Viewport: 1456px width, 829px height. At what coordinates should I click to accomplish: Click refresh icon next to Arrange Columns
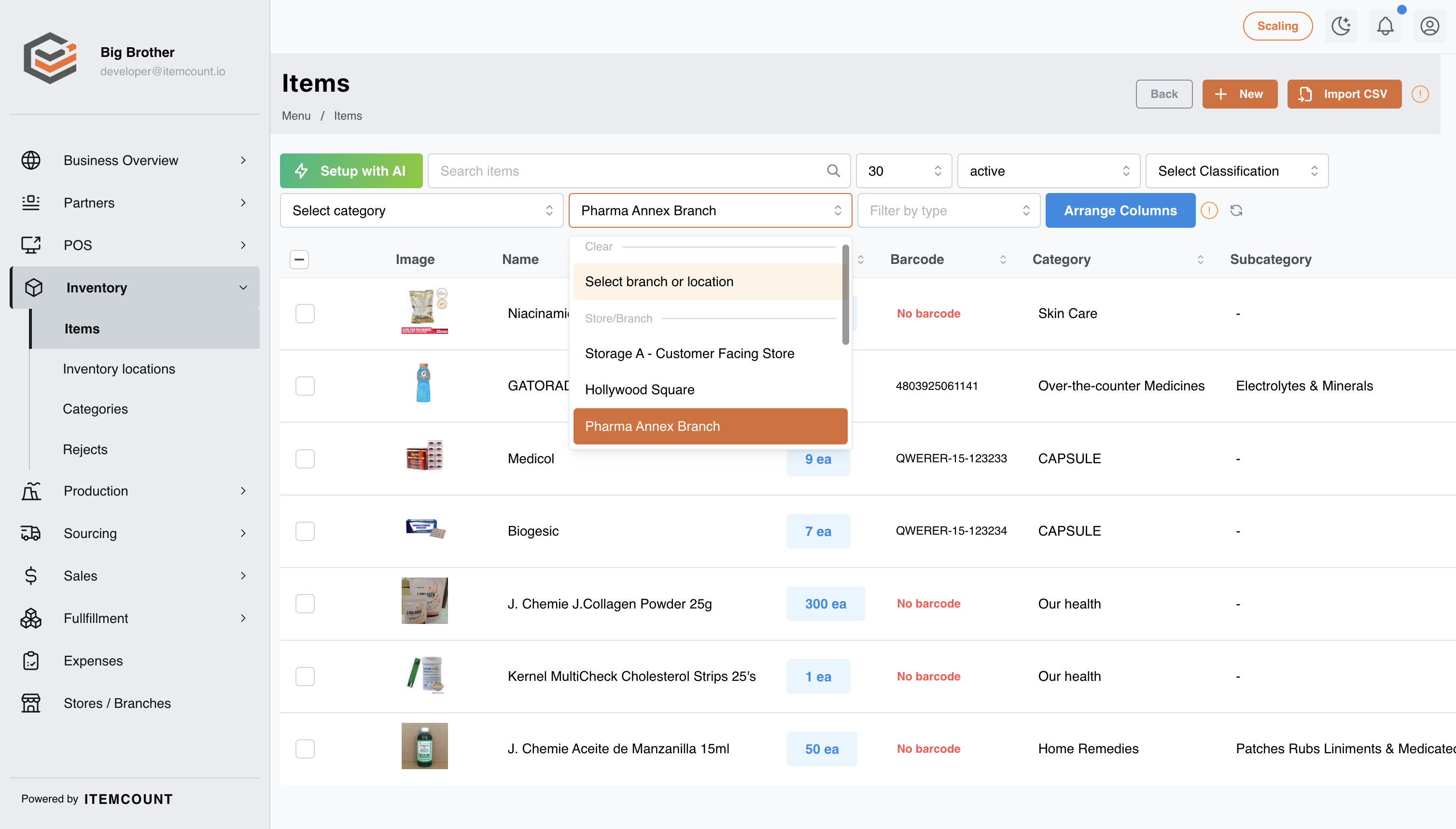(1236, 211)
